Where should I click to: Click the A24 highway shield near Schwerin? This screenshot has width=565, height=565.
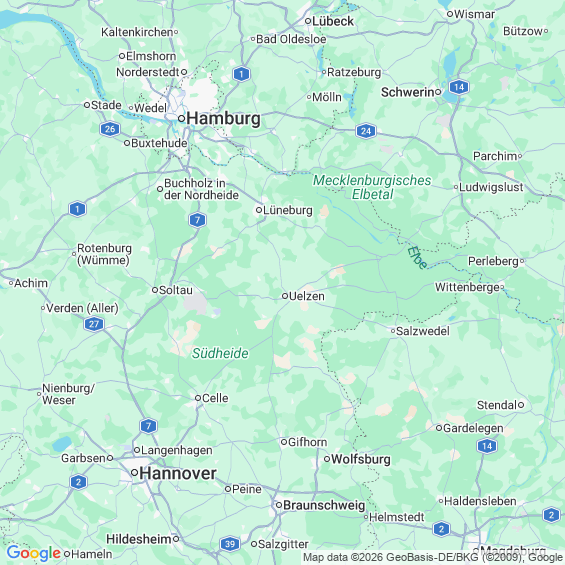tap(366, 131)
